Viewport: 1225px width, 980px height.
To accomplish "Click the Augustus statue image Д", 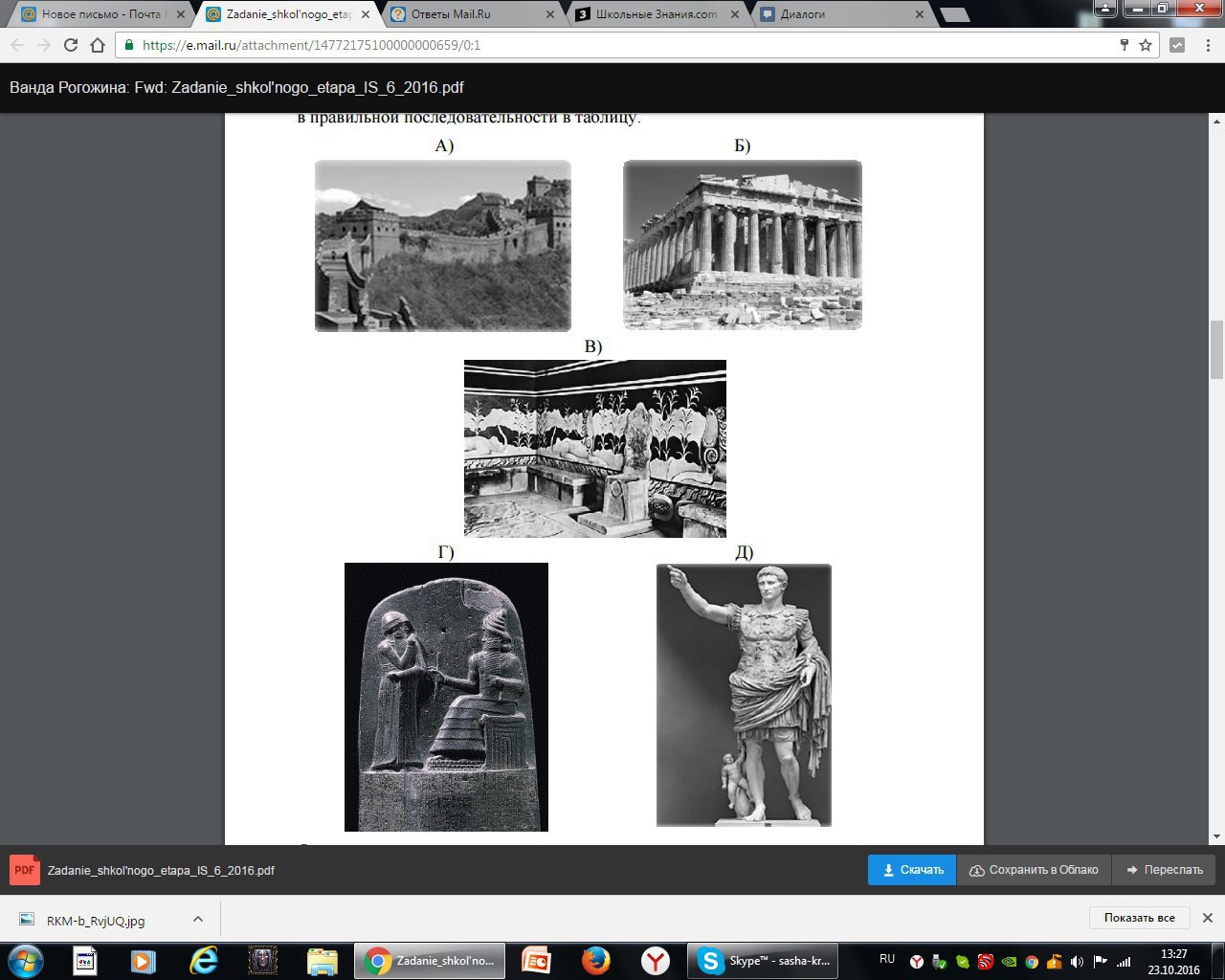I will coord(744,695).
